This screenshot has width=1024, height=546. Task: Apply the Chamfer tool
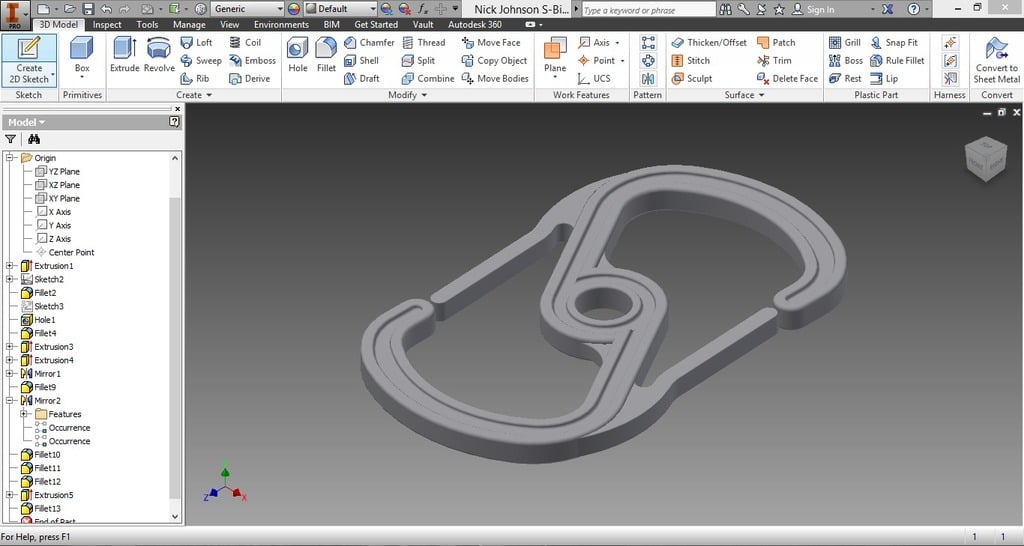[x=369, y=42]
